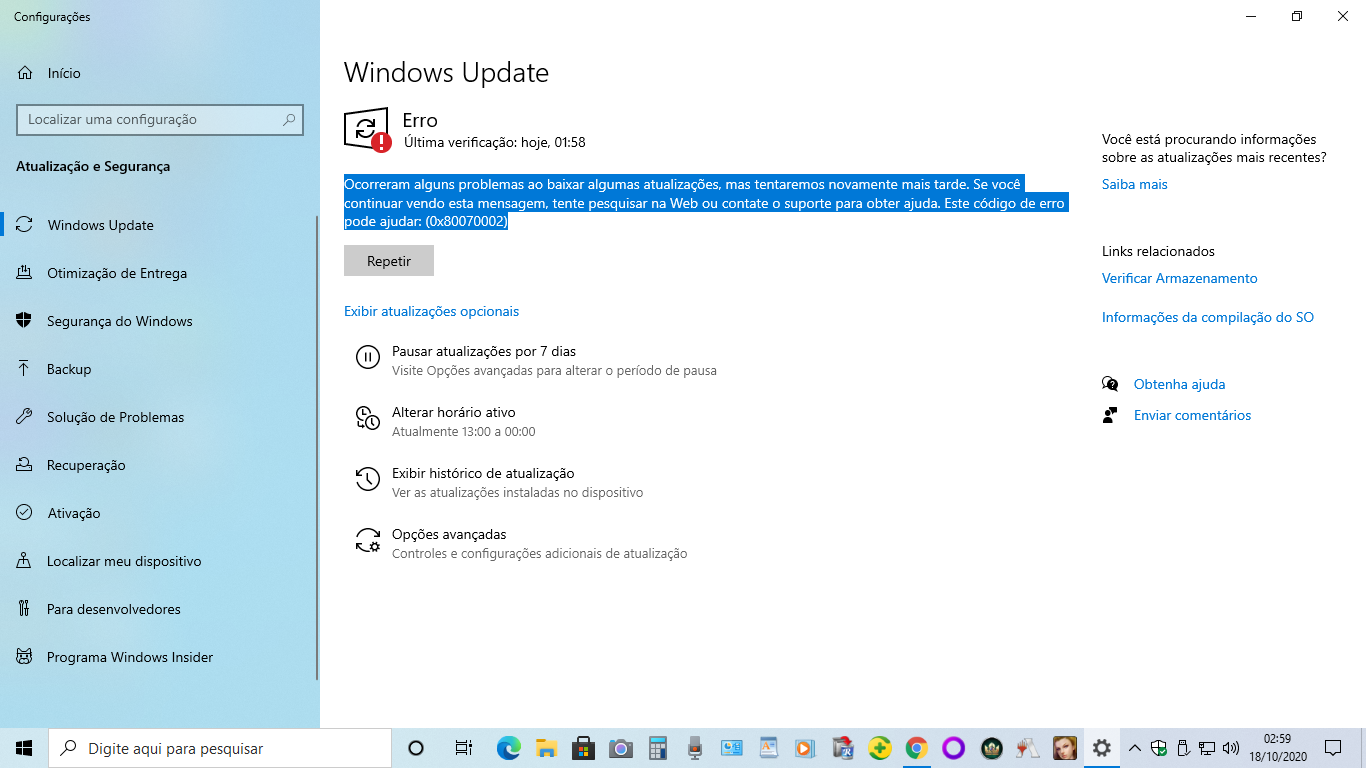The height and width of the screenshot is (768, 1366).
Task: Click the magnifier icon in the settings search
Action: [x=289, y=119]
